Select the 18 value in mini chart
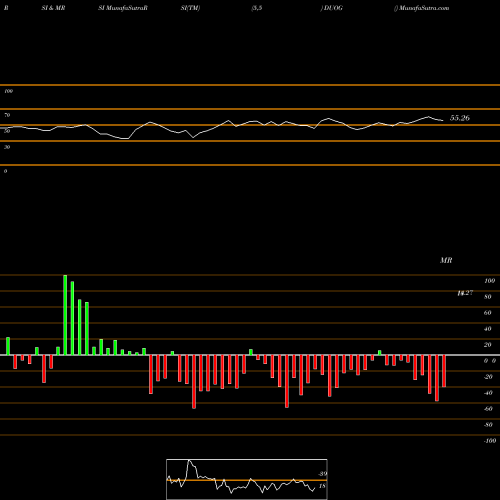The width and height of the screenshot is (500, 500). [x=322, y=486]
